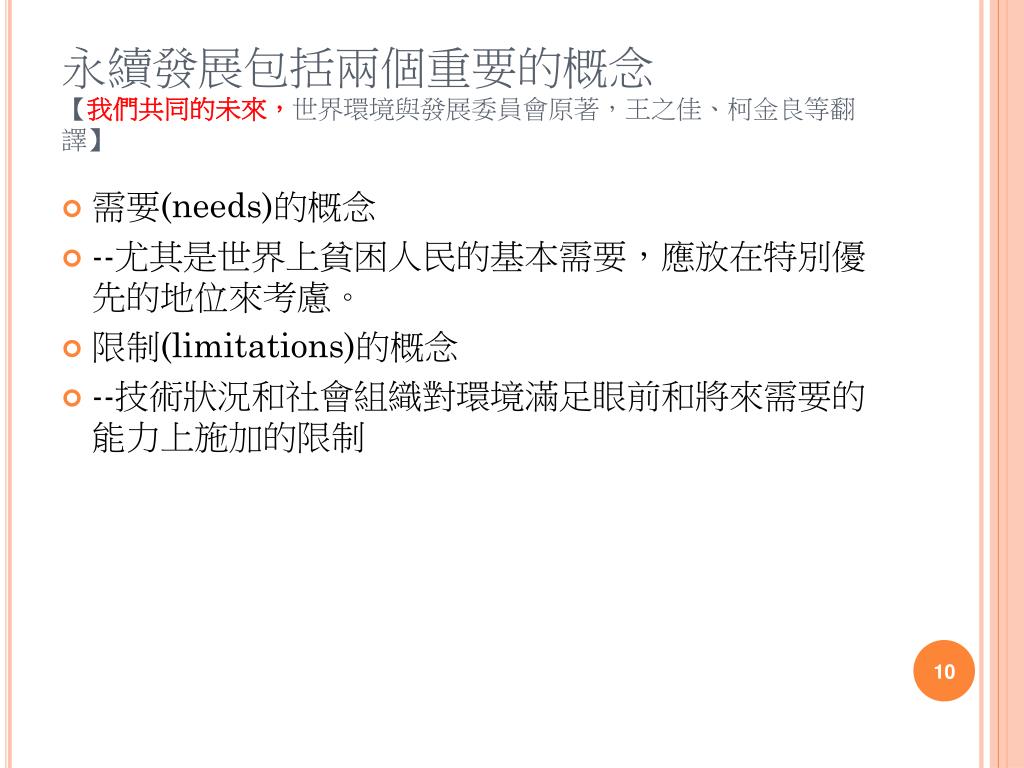This screenshot has width=1024, height=768.
Task: Click the bullet before --尤其是世界上貧困人民
Action: 72,259
